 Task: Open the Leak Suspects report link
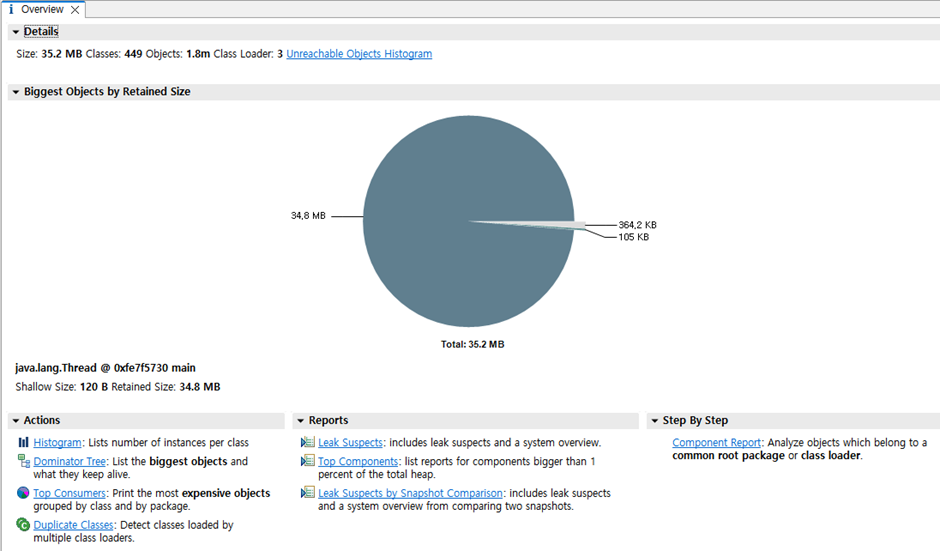(351, 442)
